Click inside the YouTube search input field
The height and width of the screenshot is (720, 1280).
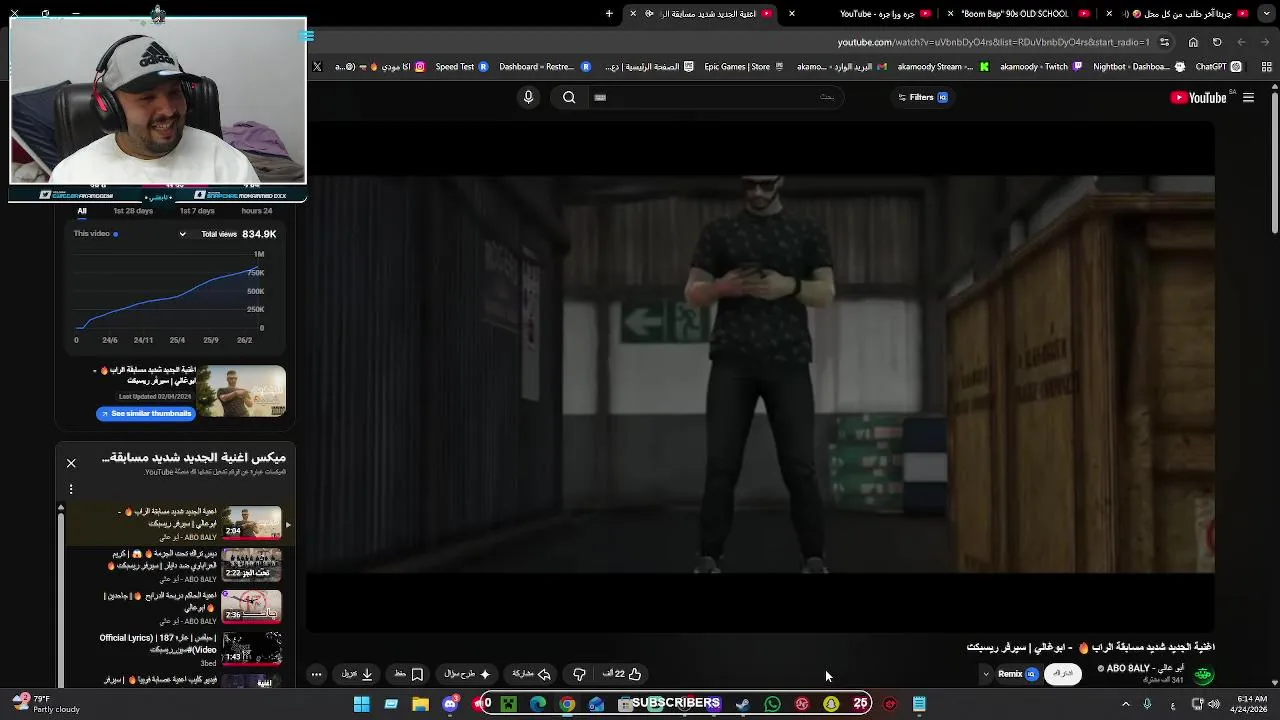tap(715, 97)
